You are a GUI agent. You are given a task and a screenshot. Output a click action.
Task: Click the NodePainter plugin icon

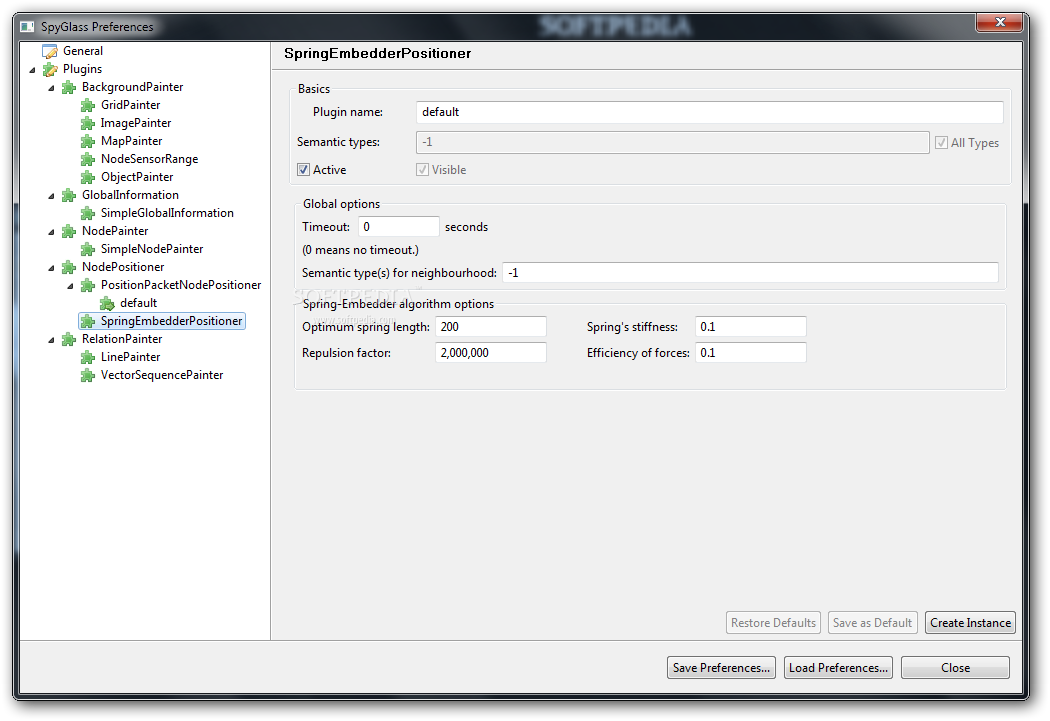[x=68, y=231]
